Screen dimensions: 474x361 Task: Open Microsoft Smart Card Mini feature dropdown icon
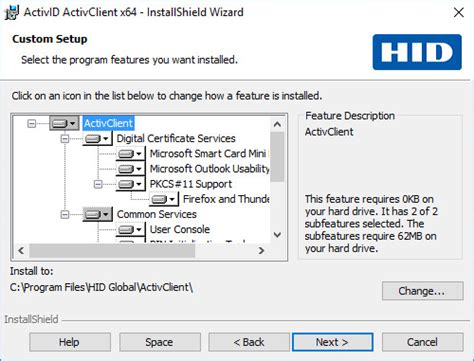[130, 154]
